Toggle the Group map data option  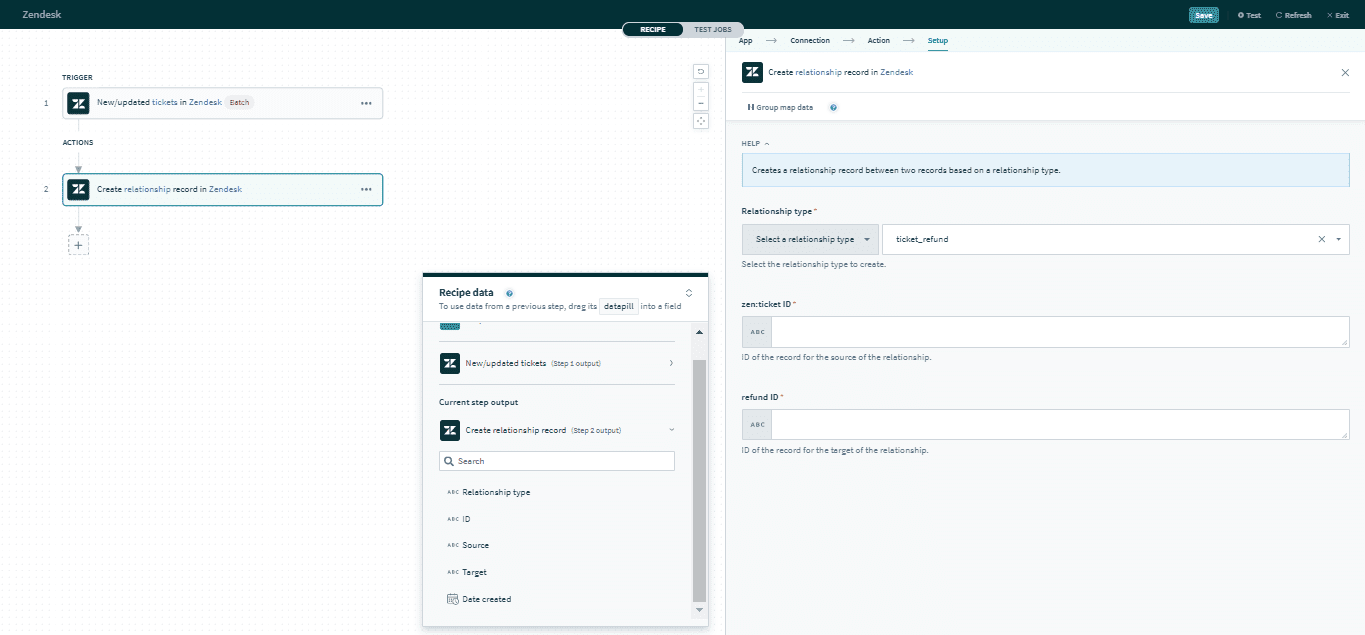click(x=780, y=107)
